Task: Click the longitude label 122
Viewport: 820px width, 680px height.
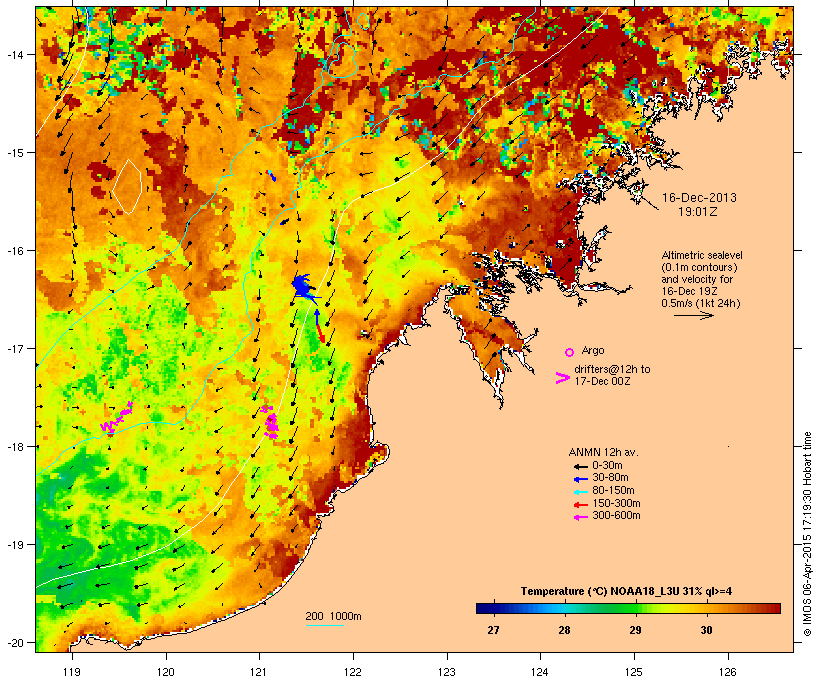Action: tap(353, 672)
